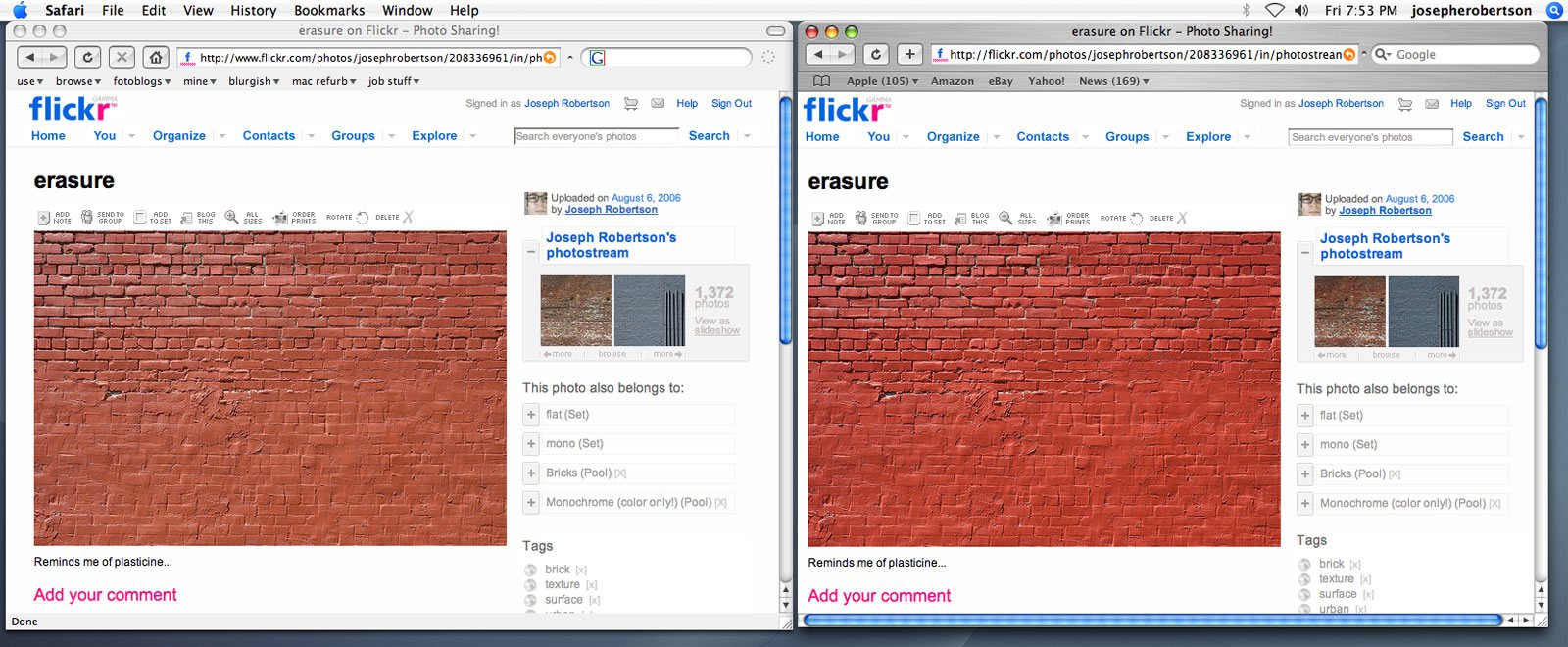The image size is (1568, 647).
Task: Click Add Note icon in left window
Action: (44, 218)
